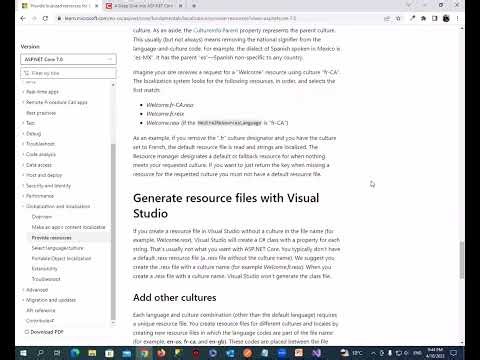Share this page using the share icon
This screenshot has width=480, height=360.
pyautogui.click(x=387, y=19)
